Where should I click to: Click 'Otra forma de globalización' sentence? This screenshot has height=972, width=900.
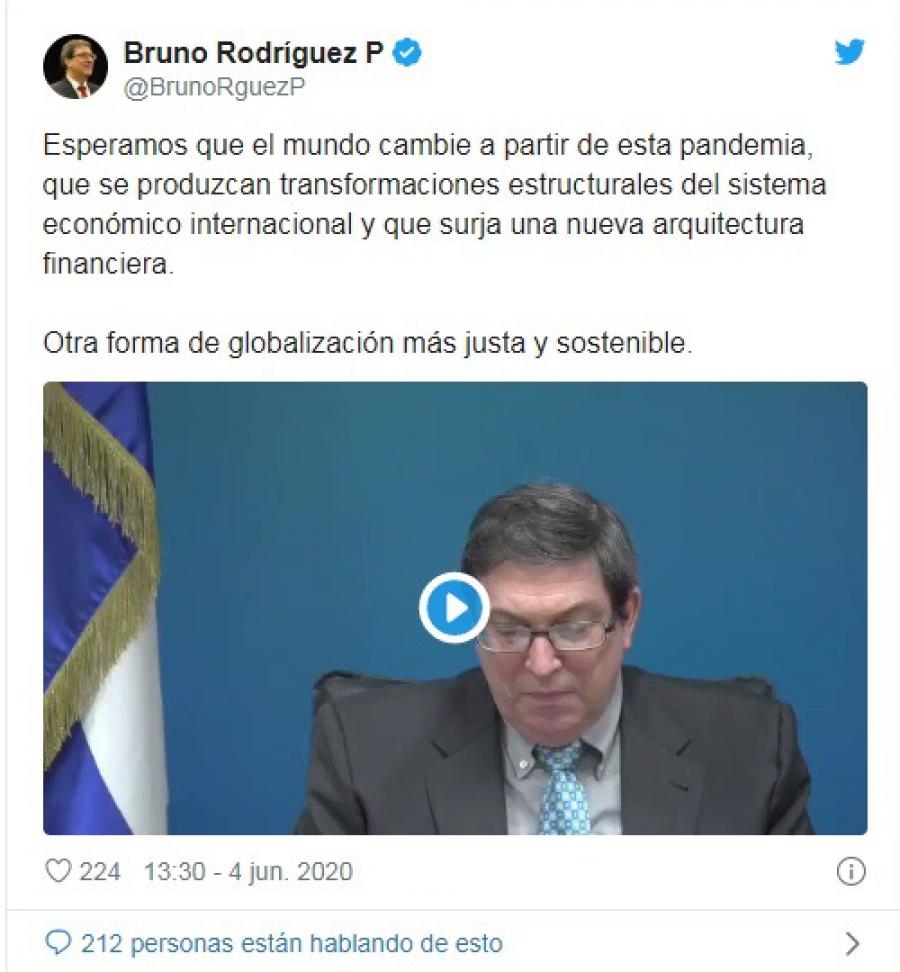[x=368, y=343]
